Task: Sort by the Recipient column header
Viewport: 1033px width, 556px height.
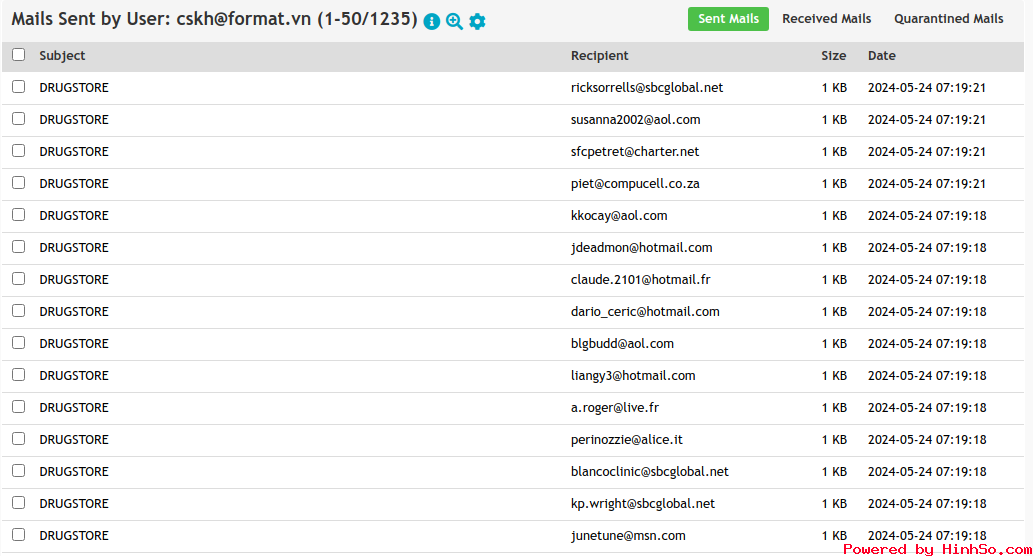Action: click(600, 56)
